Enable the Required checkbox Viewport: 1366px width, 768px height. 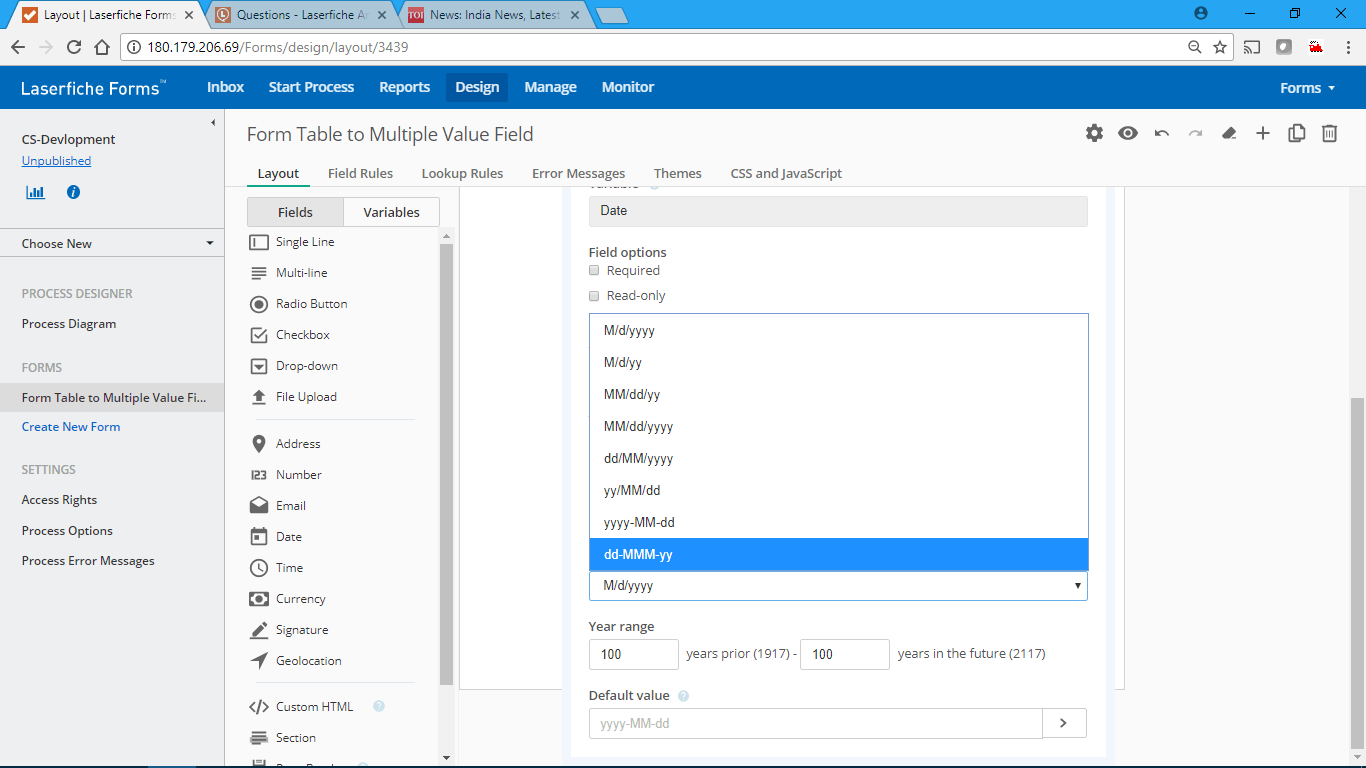594,270
